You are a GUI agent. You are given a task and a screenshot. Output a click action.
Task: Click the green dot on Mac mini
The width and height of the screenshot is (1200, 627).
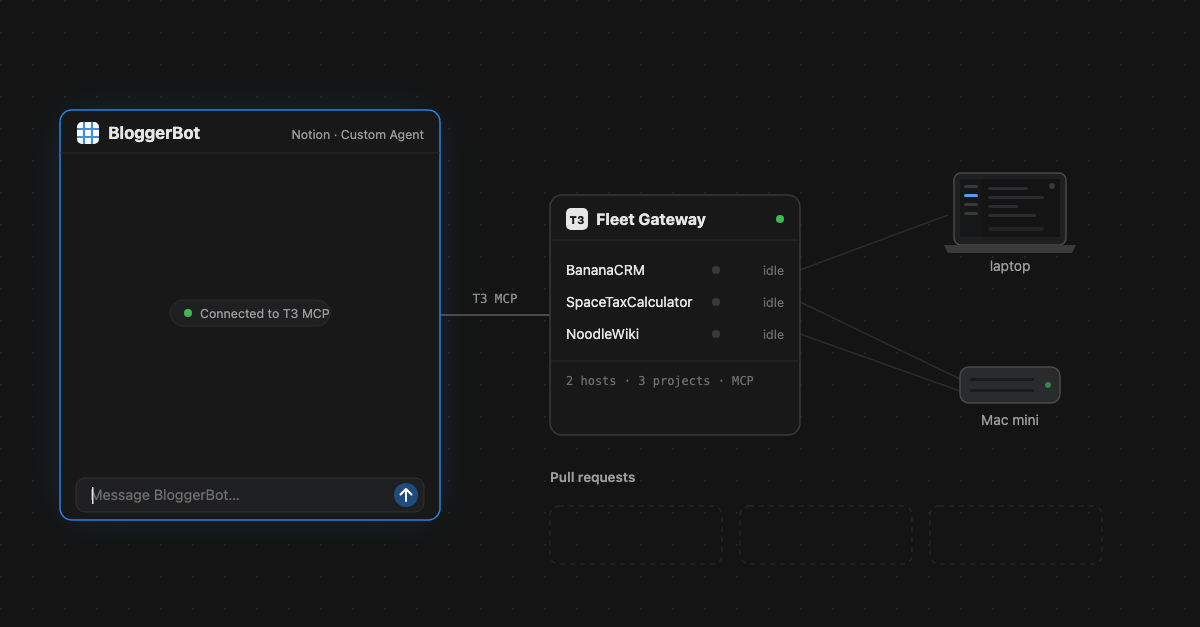[1048, 385]
